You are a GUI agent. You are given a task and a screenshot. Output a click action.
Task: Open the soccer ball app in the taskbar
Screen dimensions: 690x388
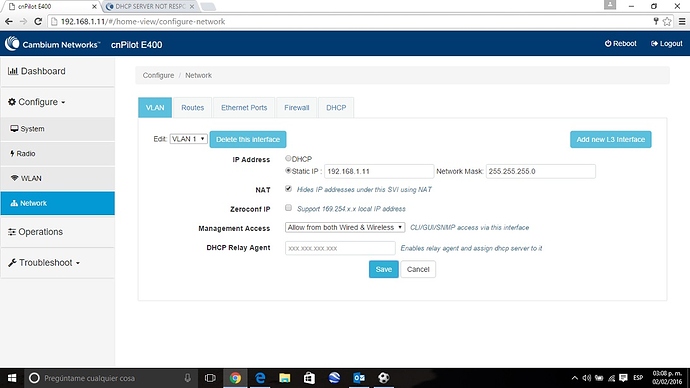[384, 378]
